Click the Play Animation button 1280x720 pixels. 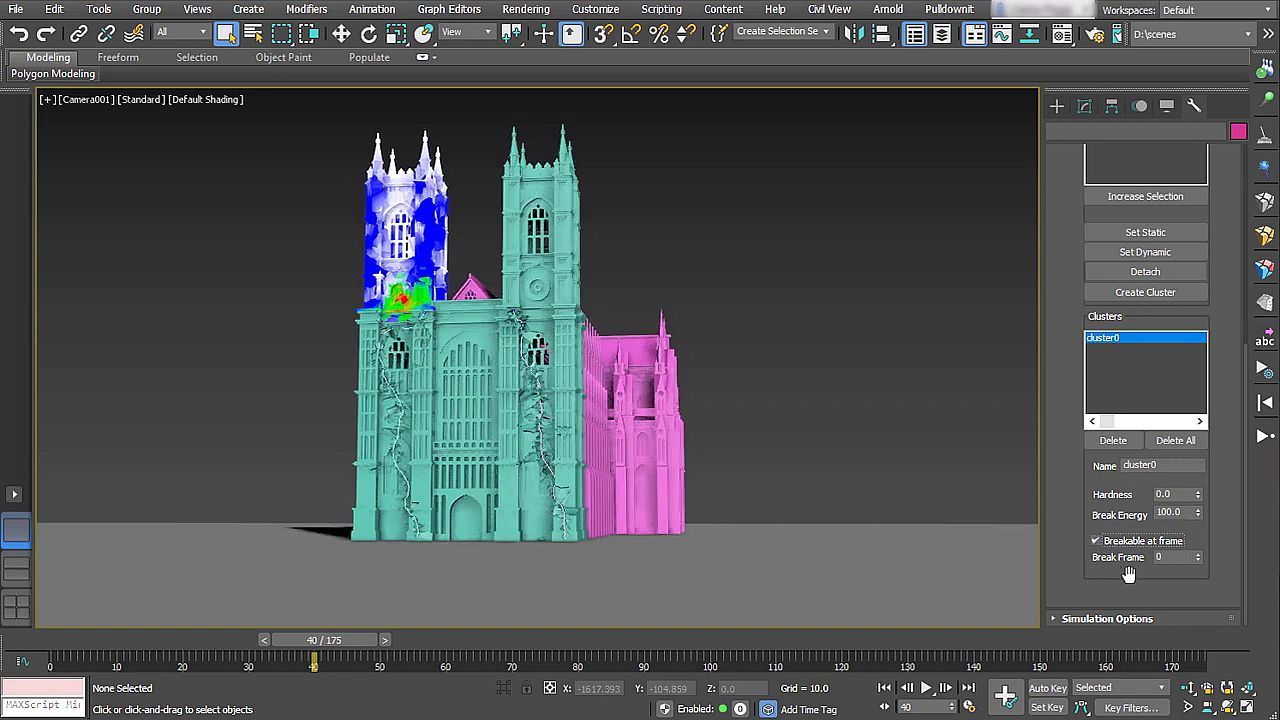point(925,688)
